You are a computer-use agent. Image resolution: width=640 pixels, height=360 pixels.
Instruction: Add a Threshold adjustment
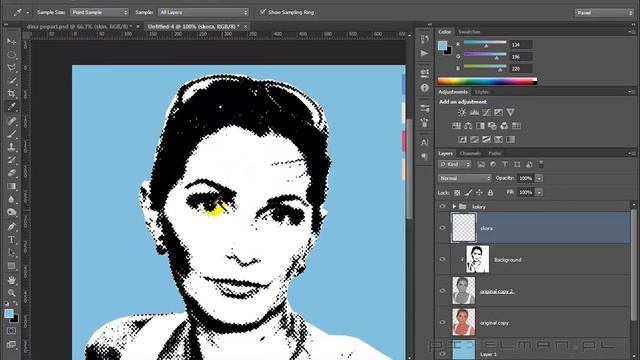pos(486,139)
